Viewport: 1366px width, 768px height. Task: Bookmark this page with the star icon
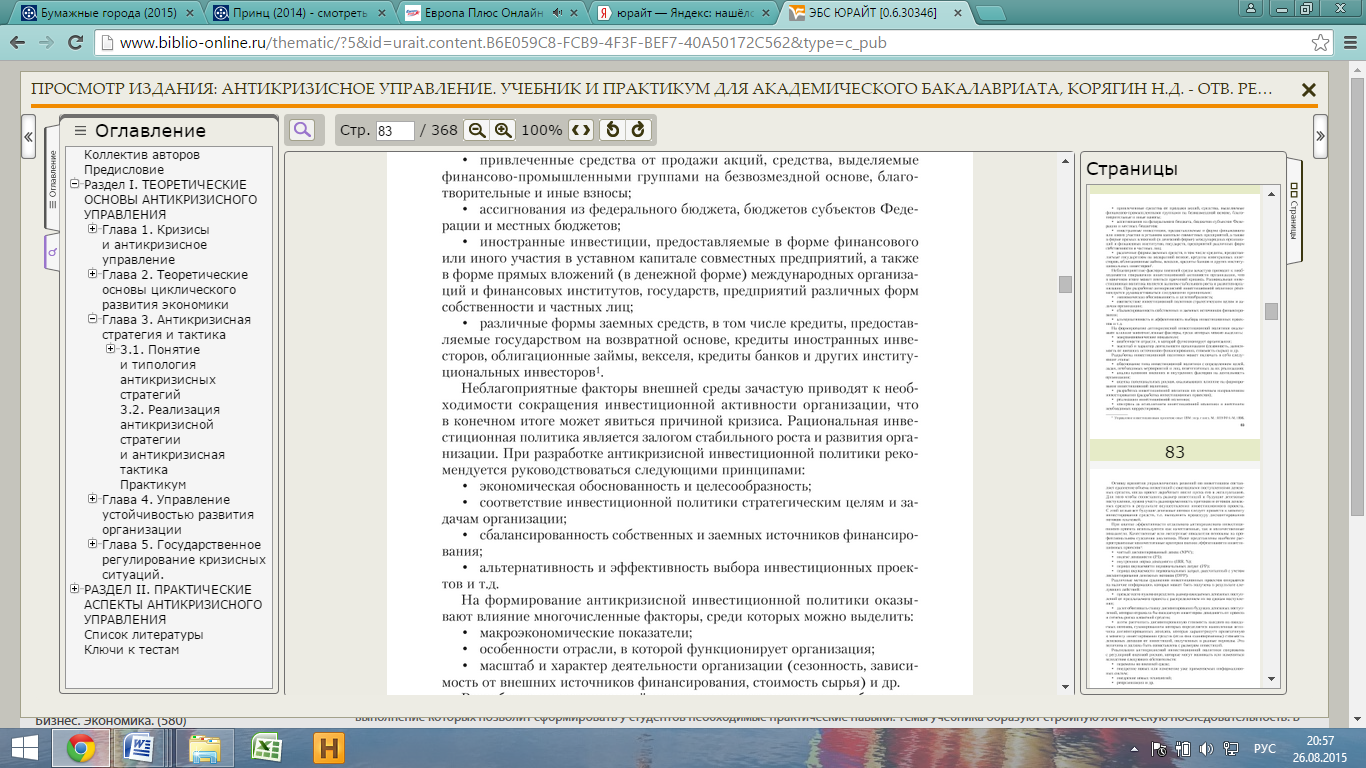1320,43
